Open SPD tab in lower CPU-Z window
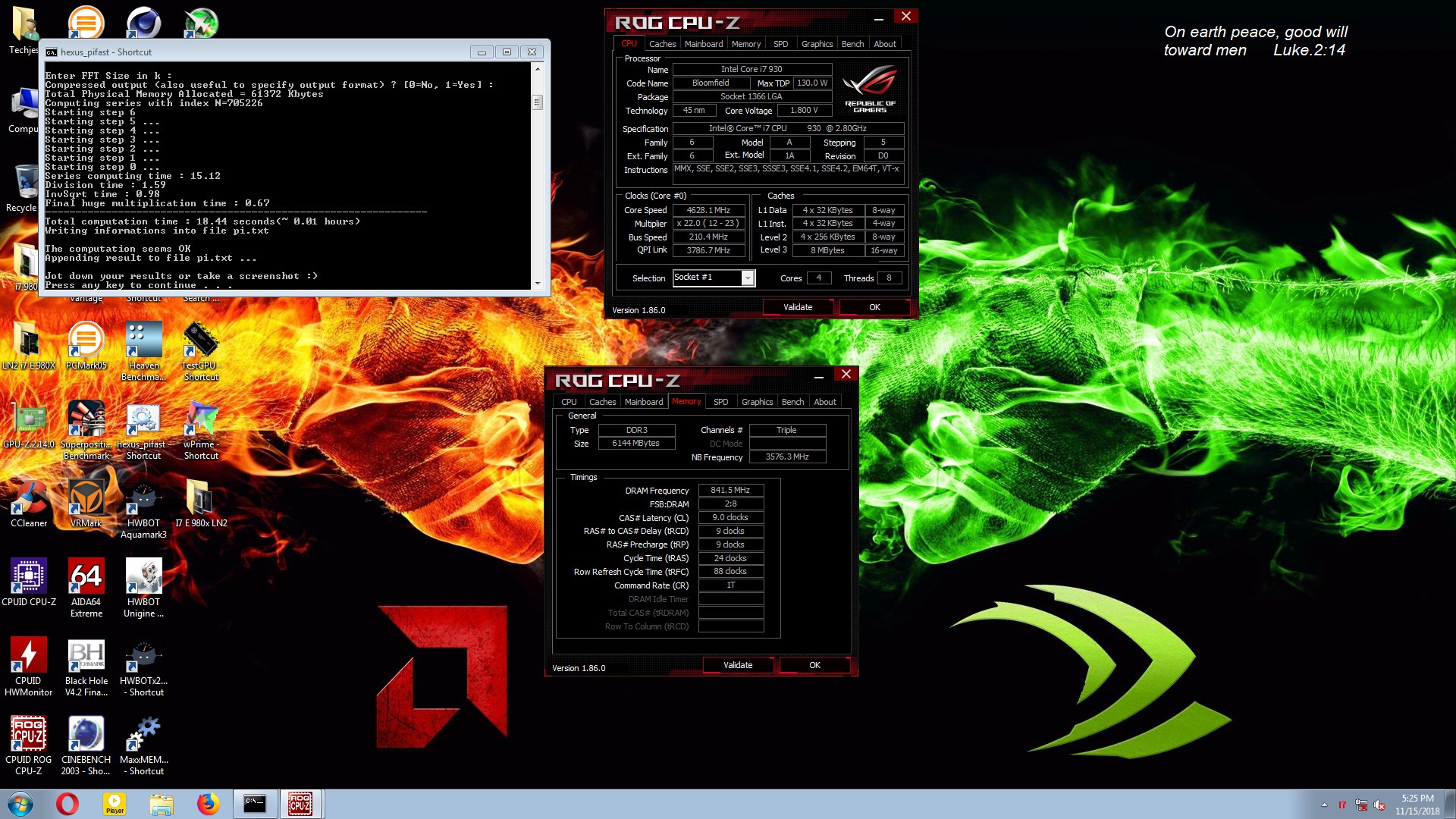Screen dimensions: 1456x819 point(720,402)
